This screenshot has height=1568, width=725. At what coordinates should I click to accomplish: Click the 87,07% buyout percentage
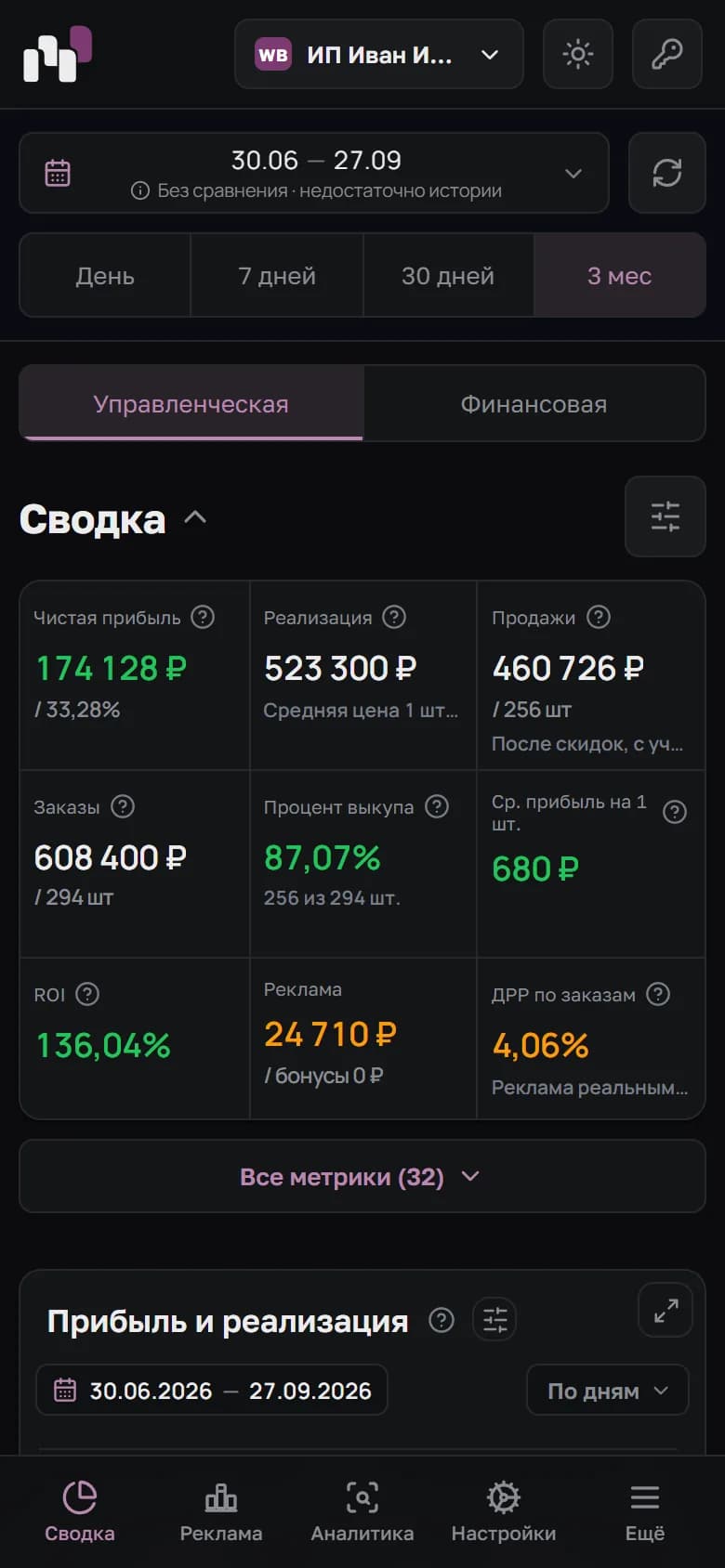[x=323, y=857]
